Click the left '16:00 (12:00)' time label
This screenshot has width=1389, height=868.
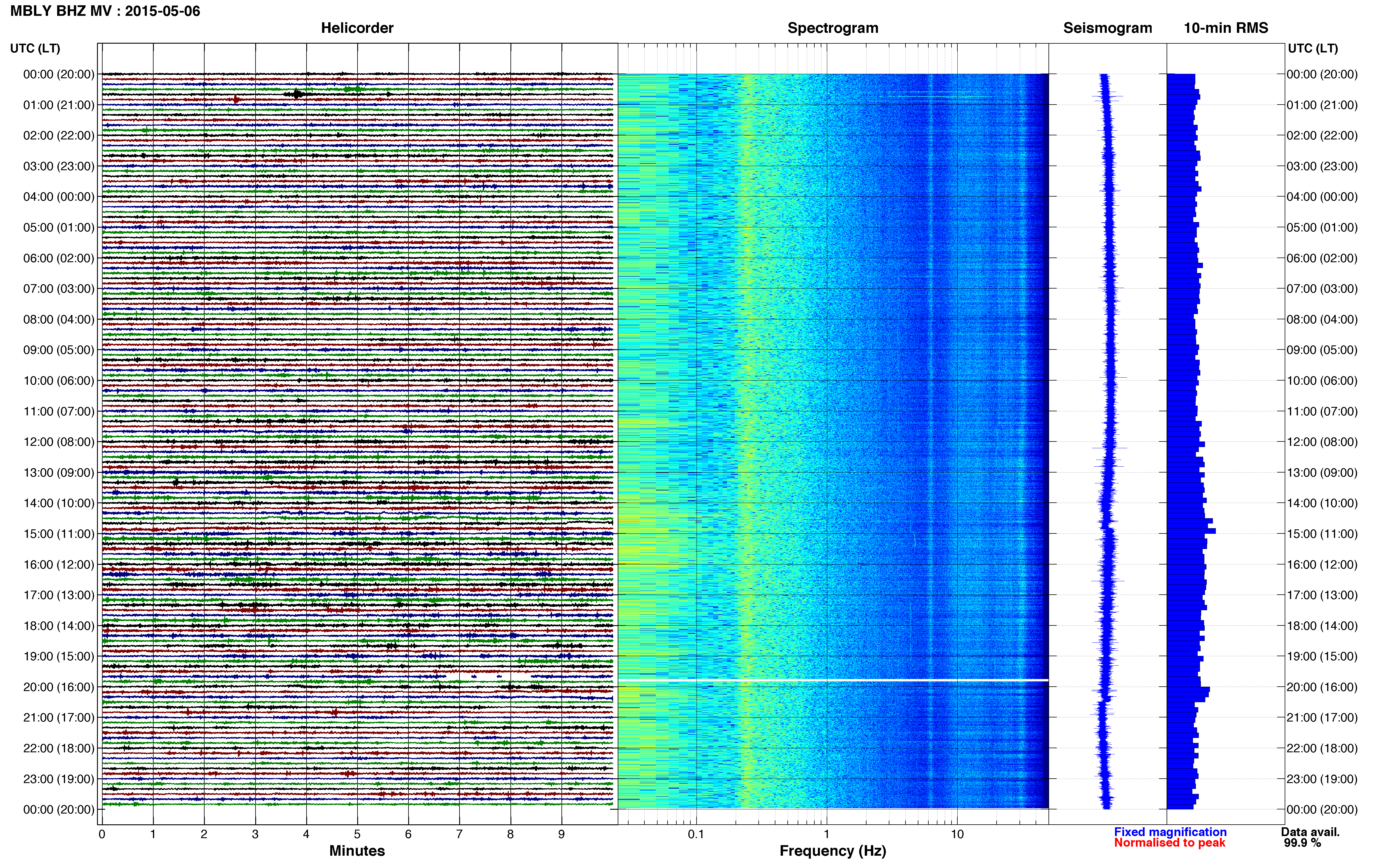59,564
